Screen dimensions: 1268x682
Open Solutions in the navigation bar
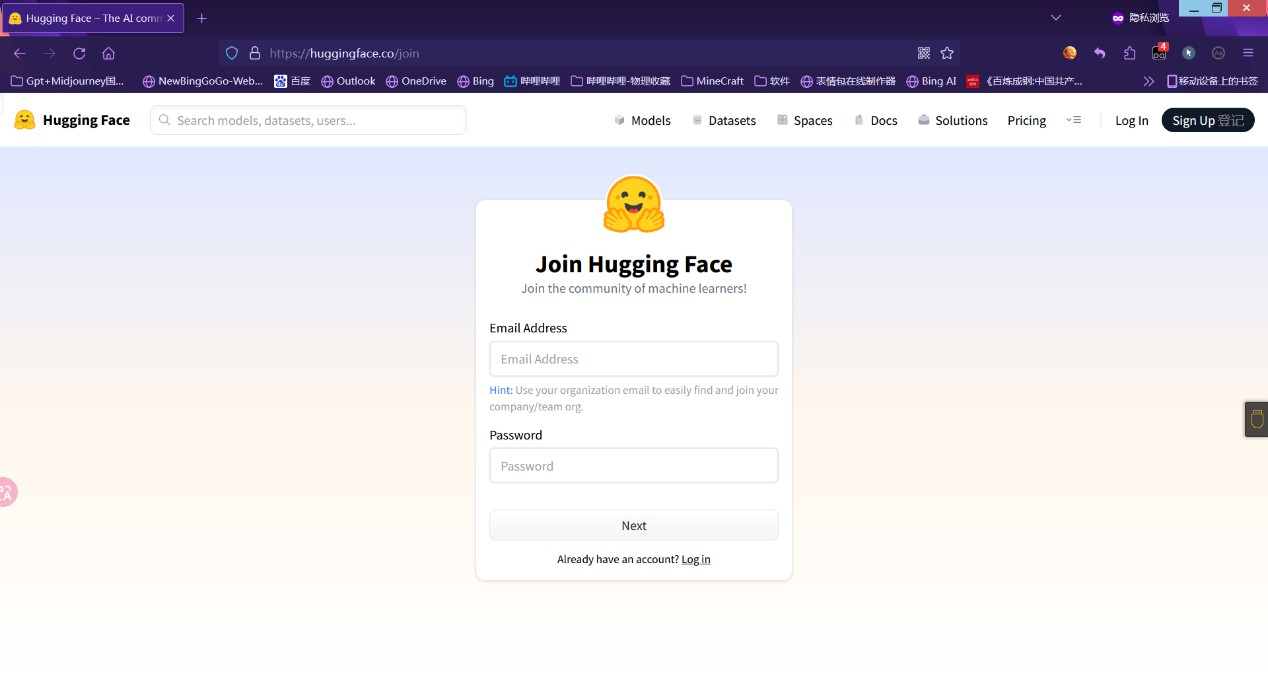[x=953, y=120]
